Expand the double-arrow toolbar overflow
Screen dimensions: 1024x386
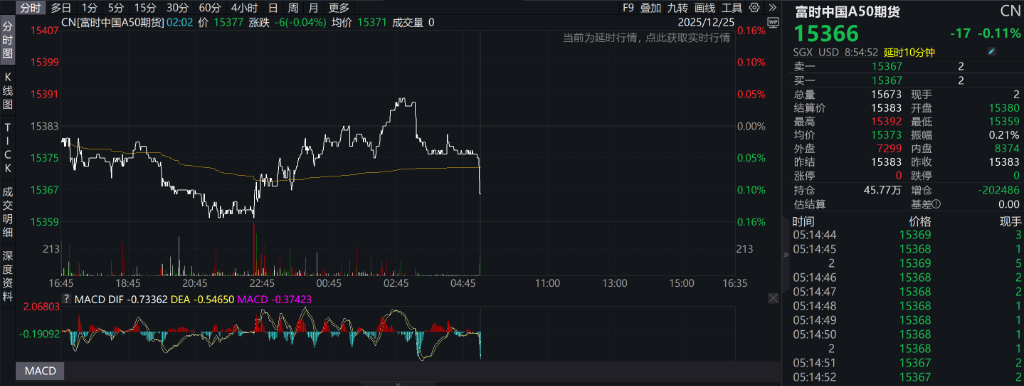772,8
